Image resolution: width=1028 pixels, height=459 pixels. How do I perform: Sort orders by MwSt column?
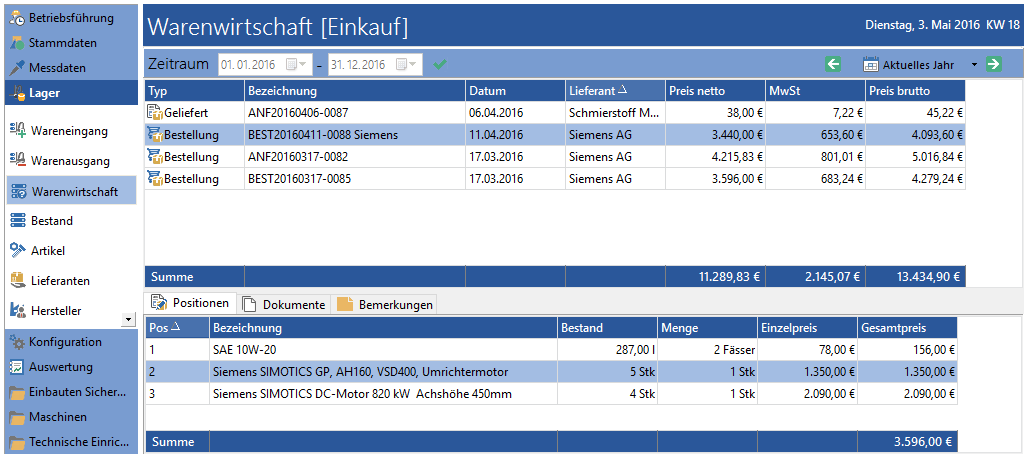click(815, 90)
